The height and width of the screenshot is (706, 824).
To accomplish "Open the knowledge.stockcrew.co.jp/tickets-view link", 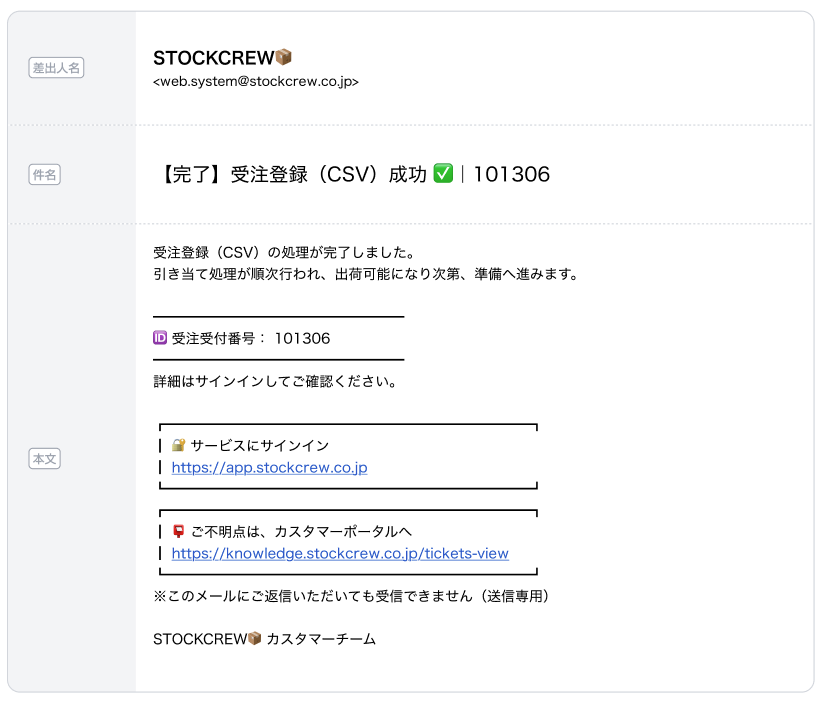I will (340, 553).
